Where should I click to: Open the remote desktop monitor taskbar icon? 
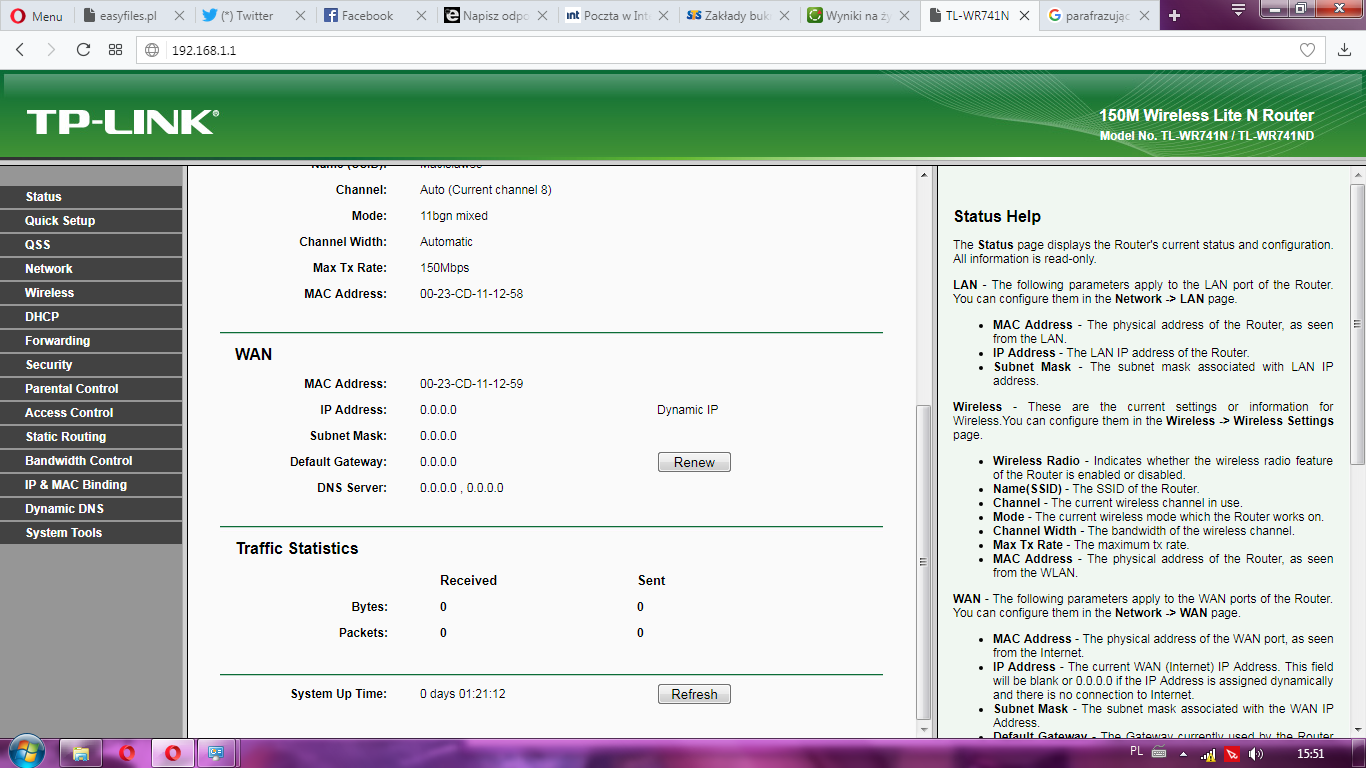(216, 753)
